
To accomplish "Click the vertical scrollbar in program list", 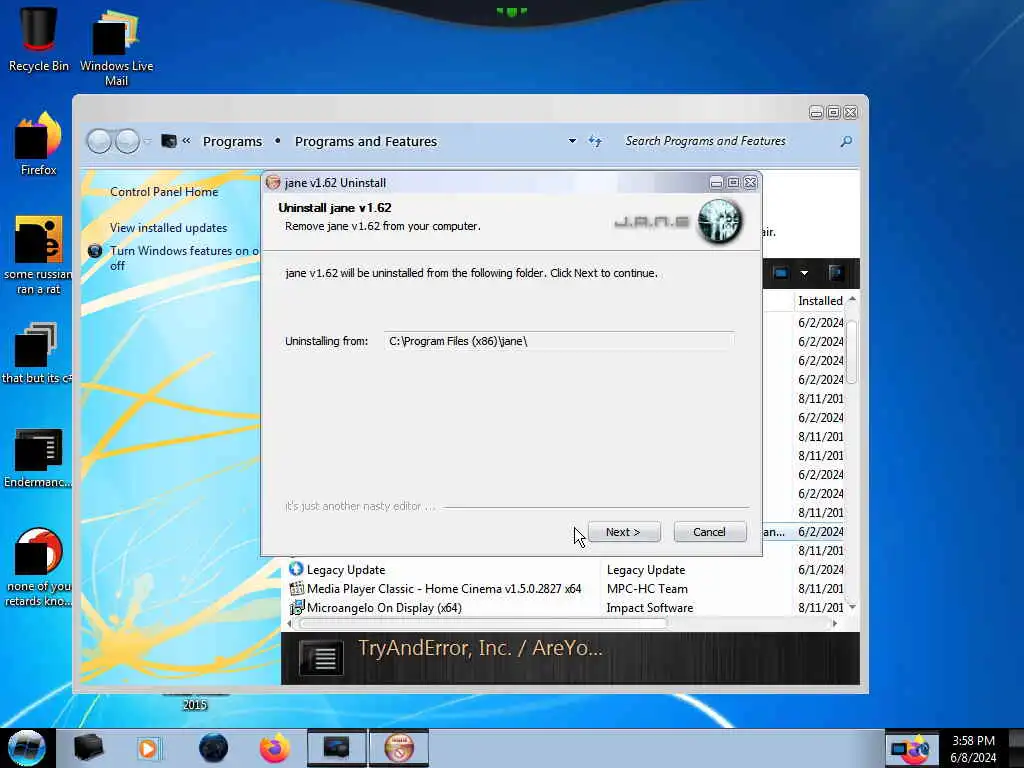I will [x=851, y=351].
